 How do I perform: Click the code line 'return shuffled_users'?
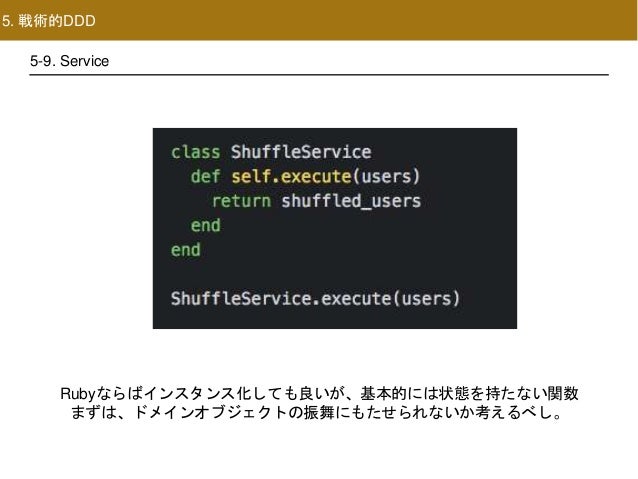(316, 201)
